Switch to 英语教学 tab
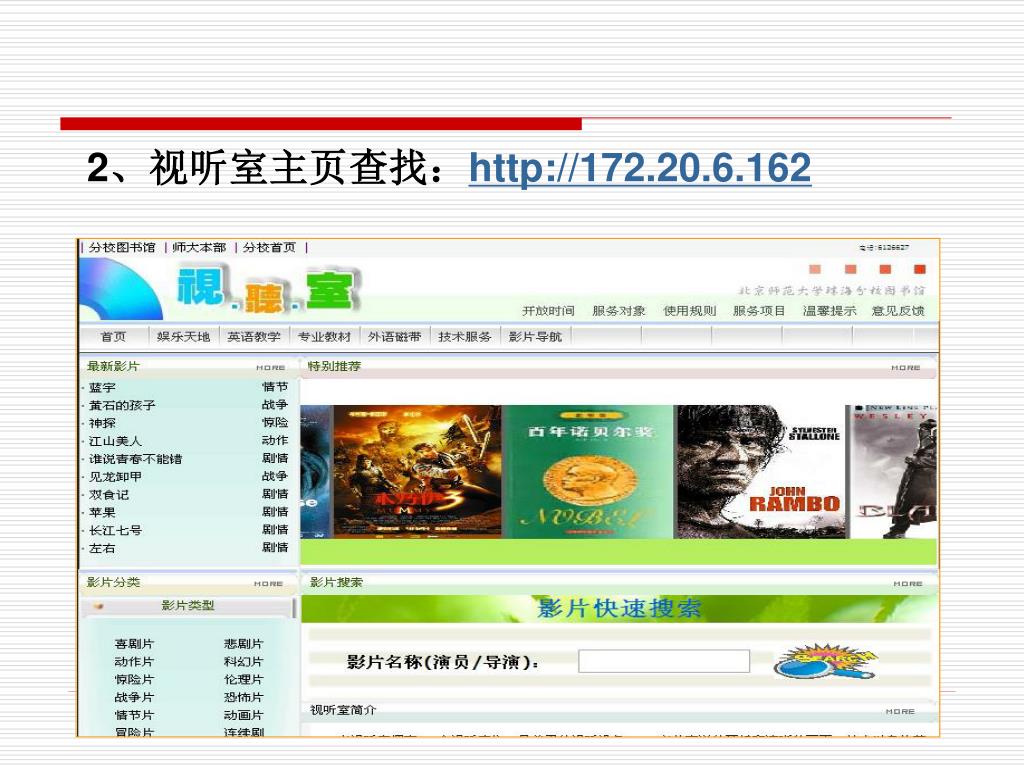Viewport: 1024px width, 768px height. (x=253, y=336)
